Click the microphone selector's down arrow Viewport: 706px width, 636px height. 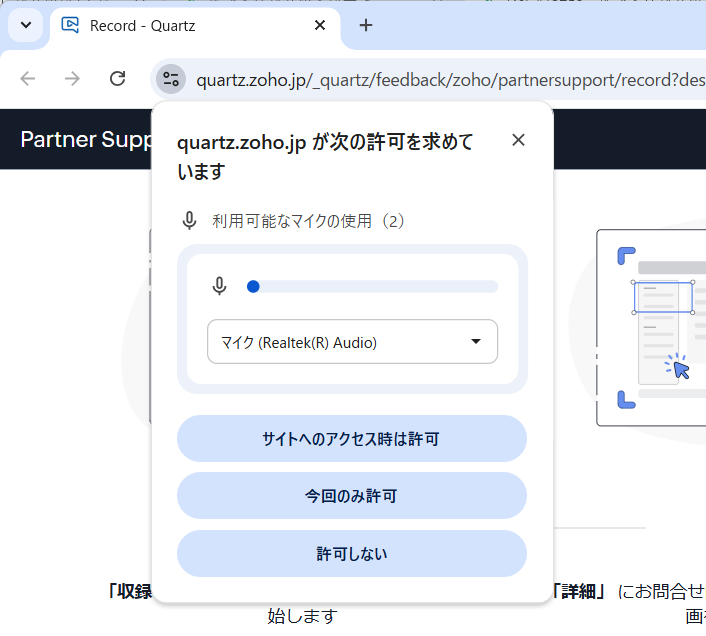(476, 342)
